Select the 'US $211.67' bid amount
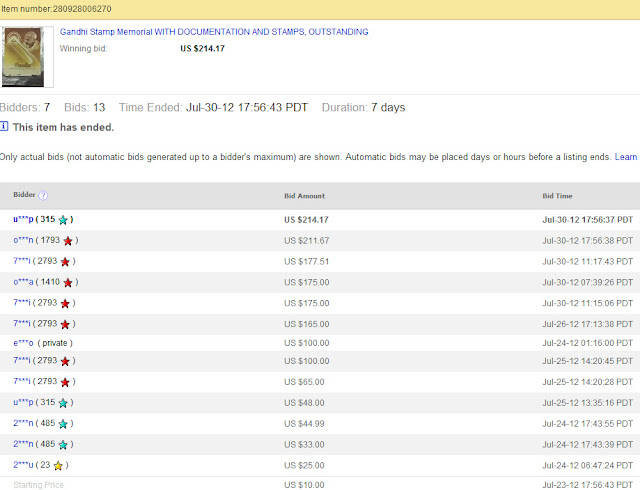Viewport: 640px width, 490px height. (307, 241)
